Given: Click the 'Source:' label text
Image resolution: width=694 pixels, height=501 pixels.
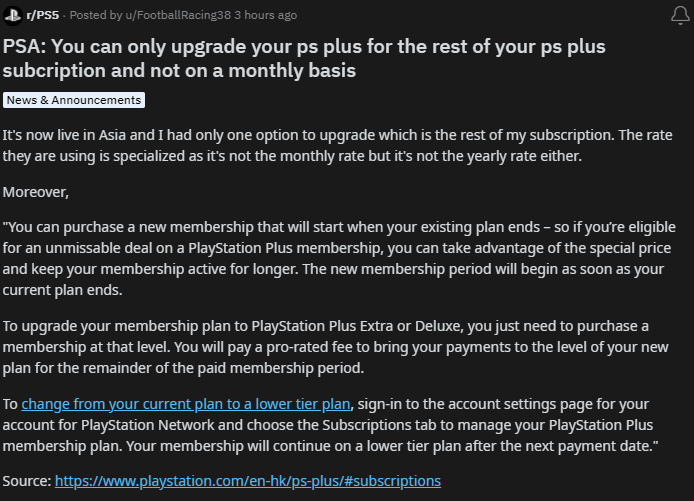Looking at the screenshot, I should point(27,481).
